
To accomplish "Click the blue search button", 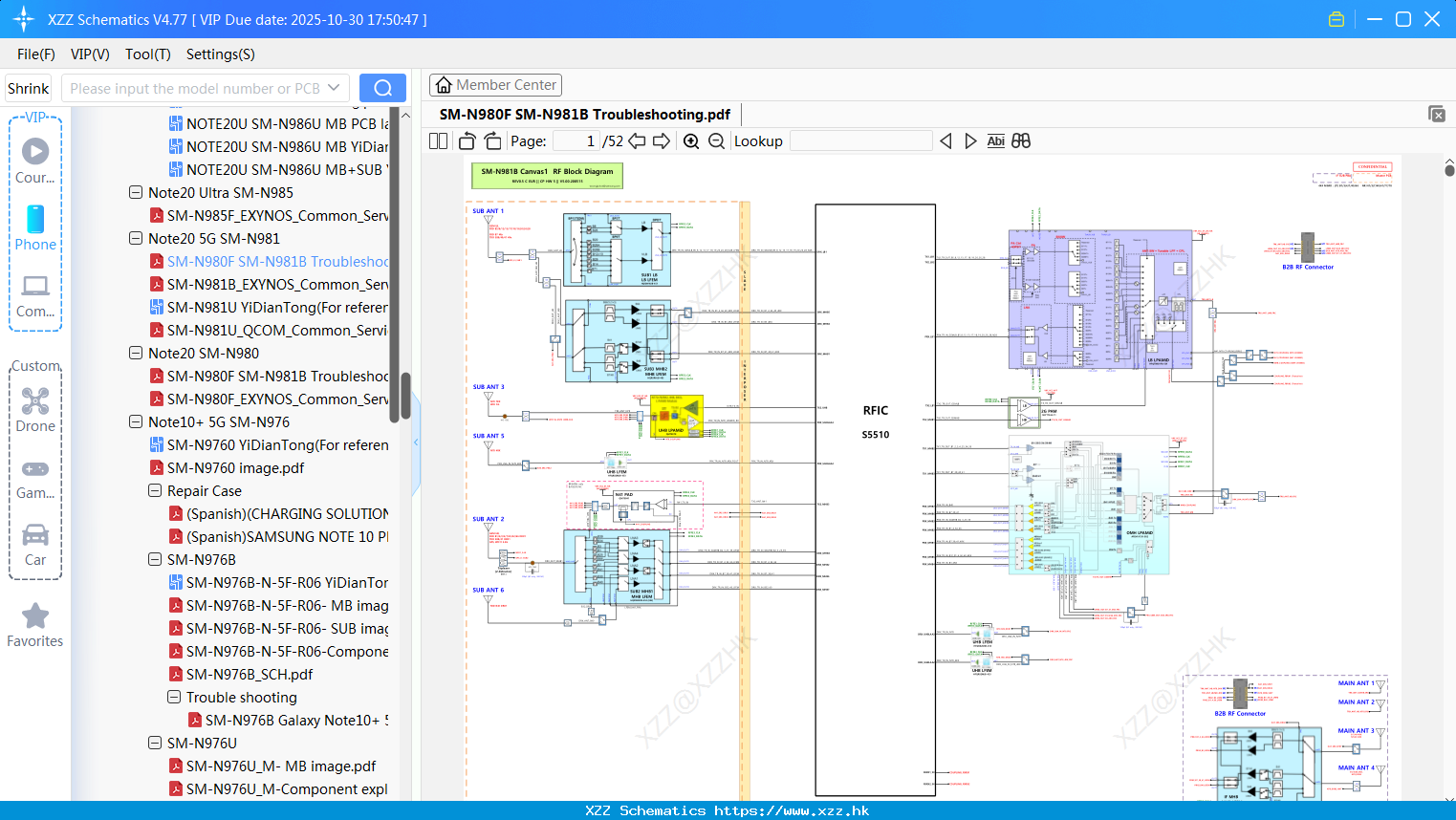I will 382,88.
